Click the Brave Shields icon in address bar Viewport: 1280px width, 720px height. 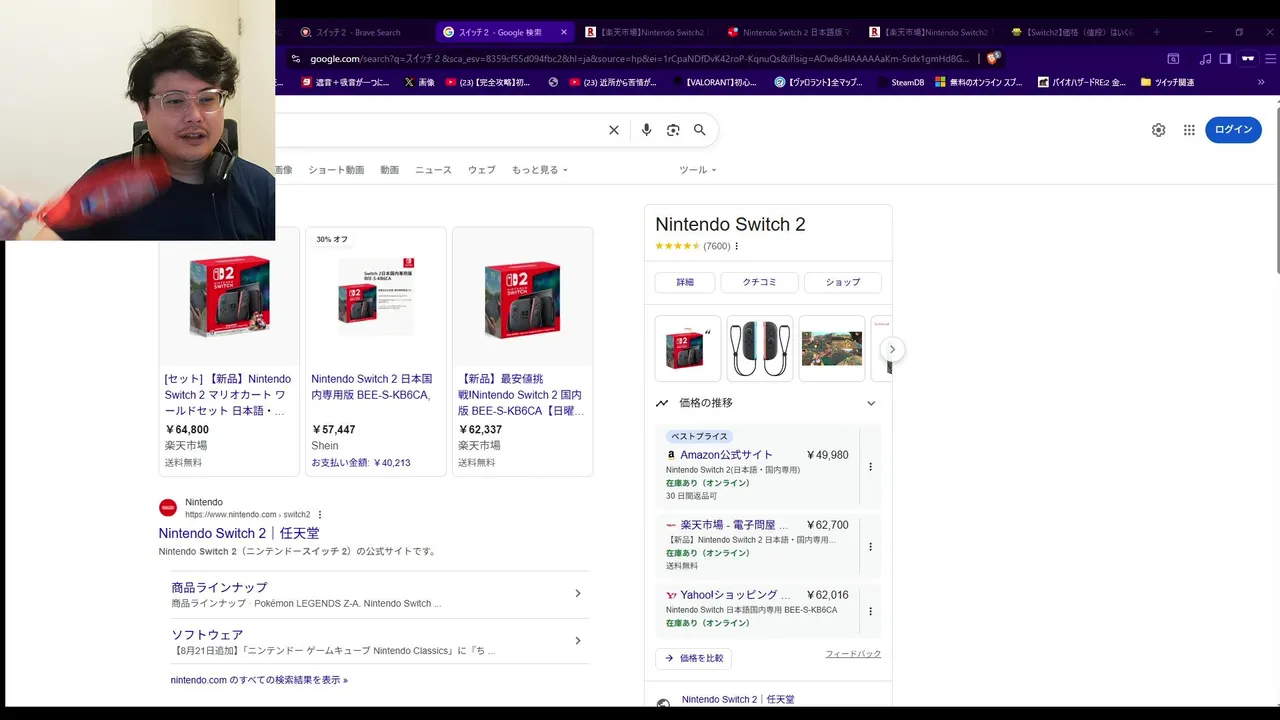coord(993,58)
